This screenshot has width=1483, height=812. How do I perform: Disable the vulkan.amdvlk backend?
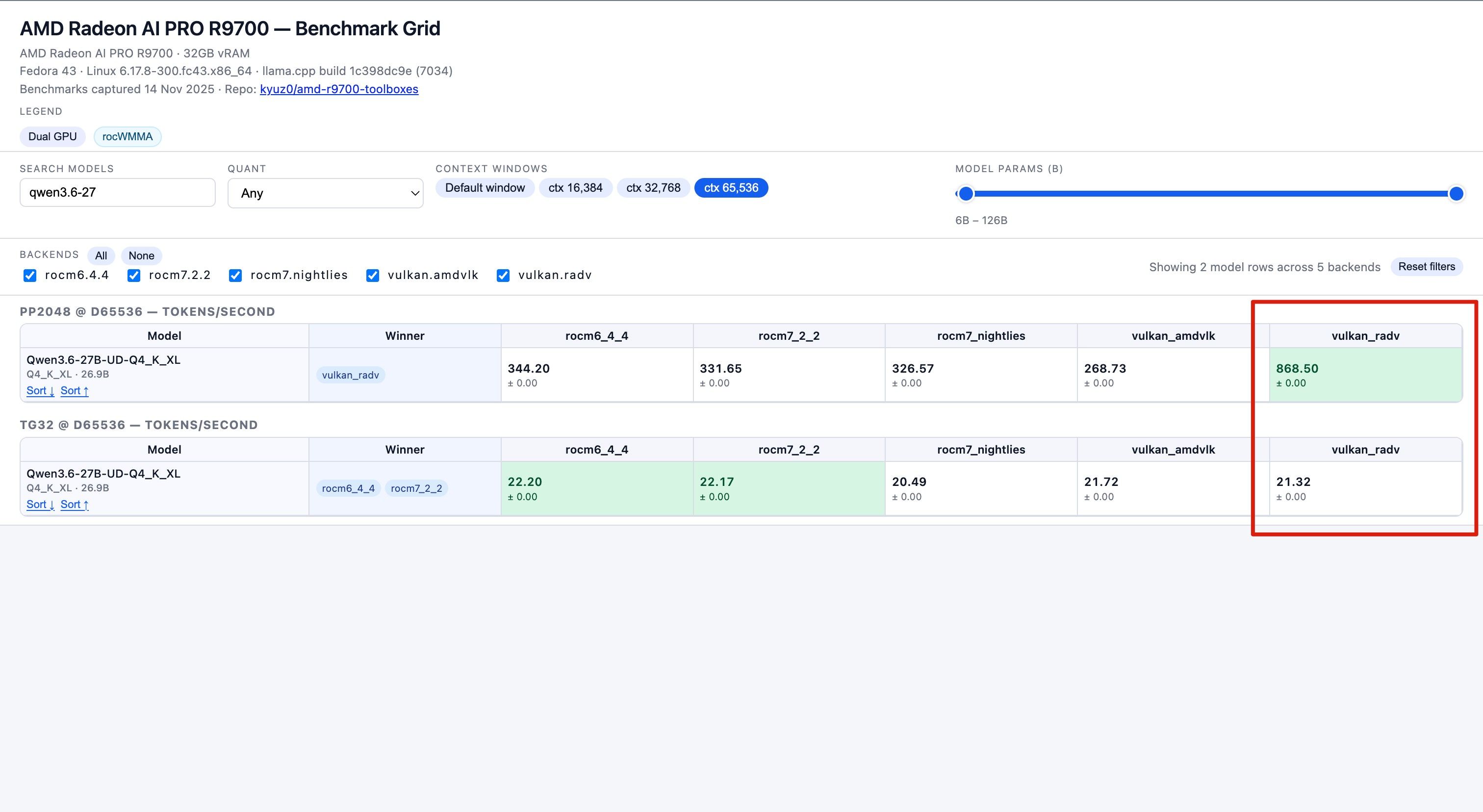tap(373, 276)
